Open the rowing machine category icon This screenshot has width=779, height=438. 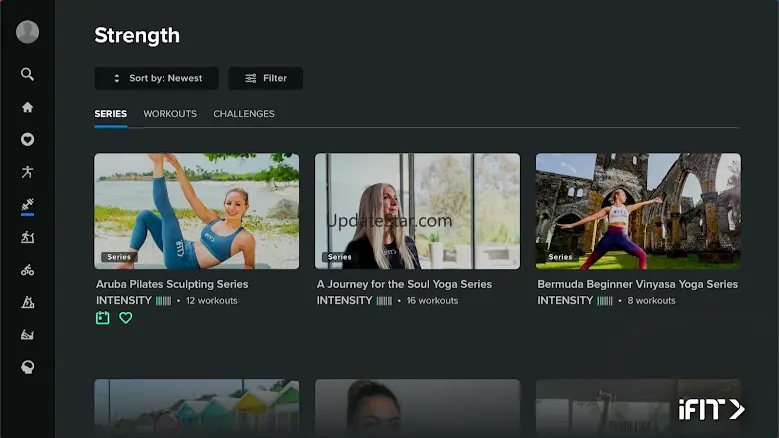pyautogui.click(x=27, y=335)
